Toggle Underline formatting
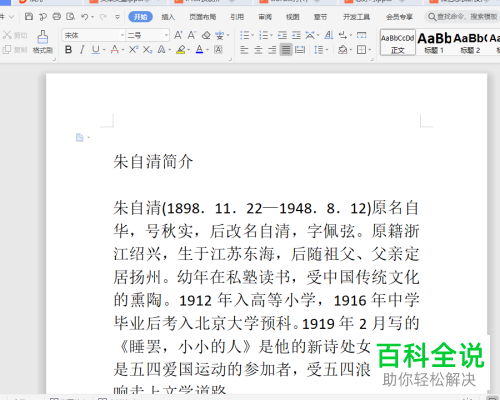The height and width of the screenshot is (400, 500). click(96, 50)
